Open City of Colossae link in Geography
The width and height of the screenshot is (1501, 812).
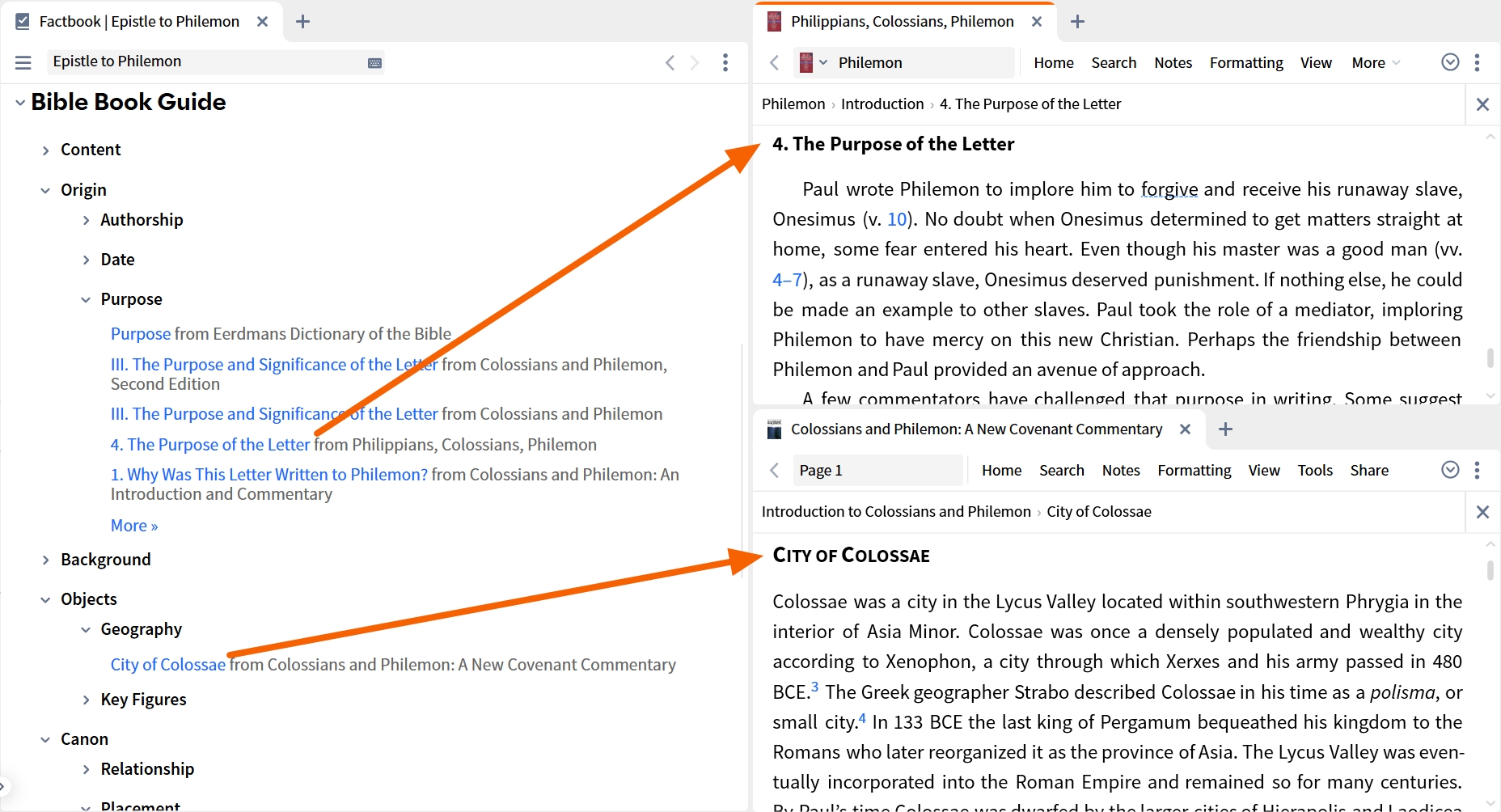click(168, 665)
